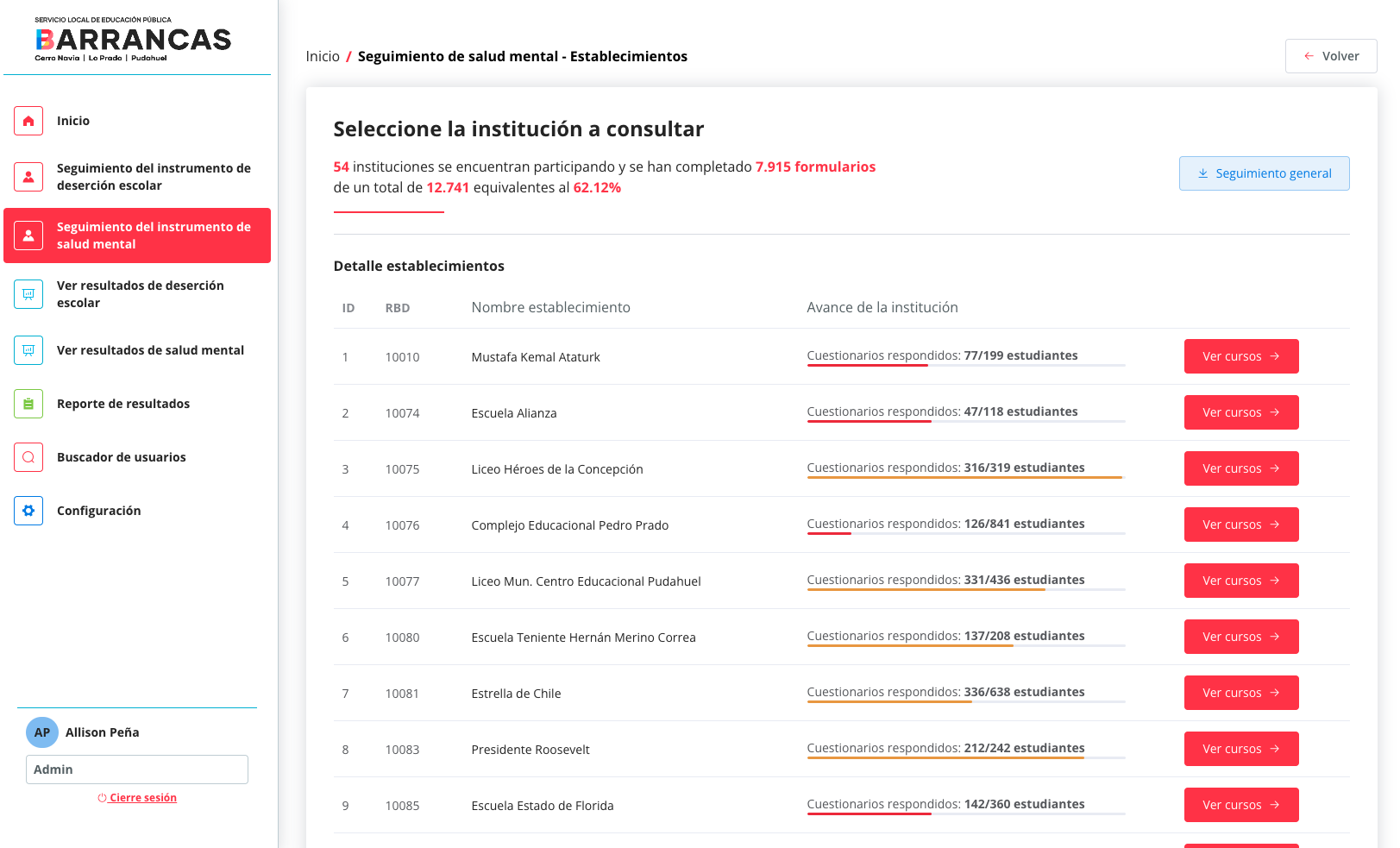Image resolution: width=1400 pixels, height=848 pixels.
Task: Click progress bar for Estrella de Chile
Action: click(966, 702)
